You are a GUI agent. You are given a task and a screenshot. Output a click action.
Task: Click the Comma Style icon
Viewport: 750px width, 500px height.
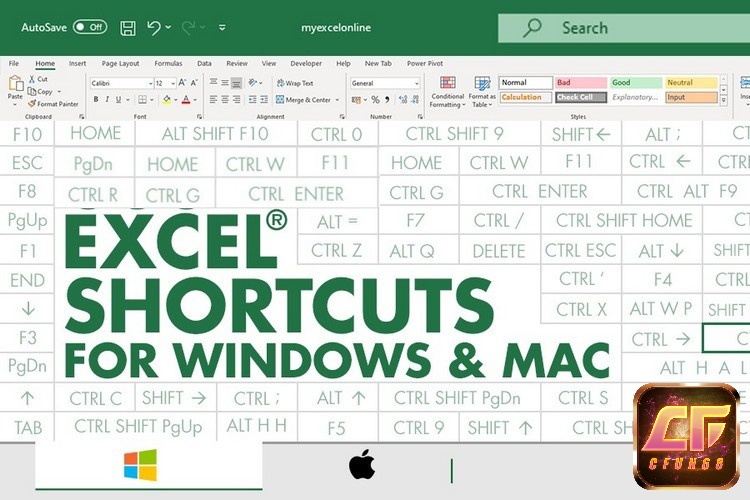pyautogui.click(x=387, y=100)
